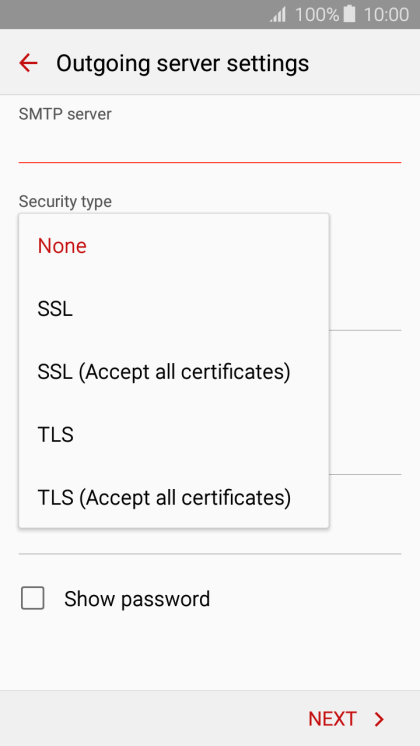Choose None as security type

click(174, 246)
